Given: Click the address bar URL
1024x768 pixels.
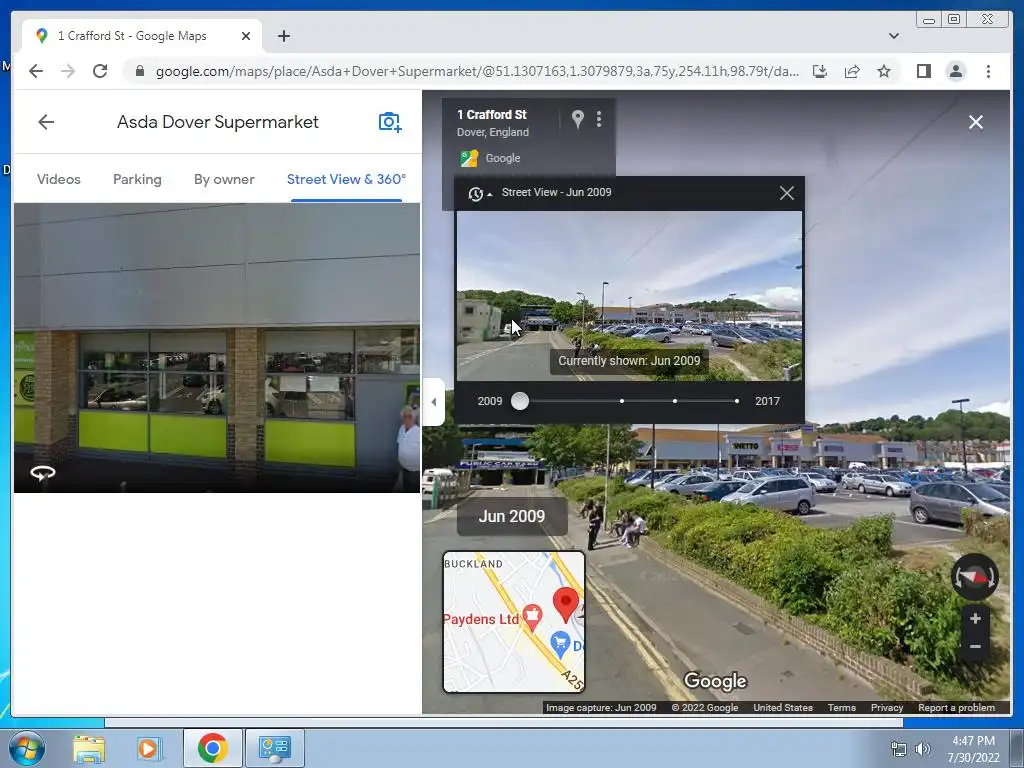Looking at the screenshot, I should (x=477, y=71).
